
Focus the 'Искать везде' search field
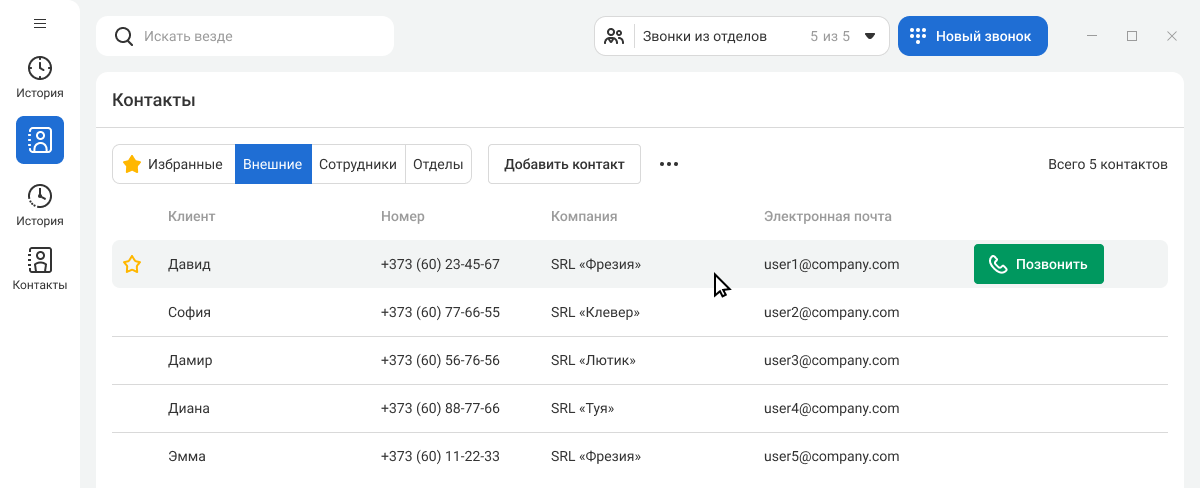tap(260, 36)
